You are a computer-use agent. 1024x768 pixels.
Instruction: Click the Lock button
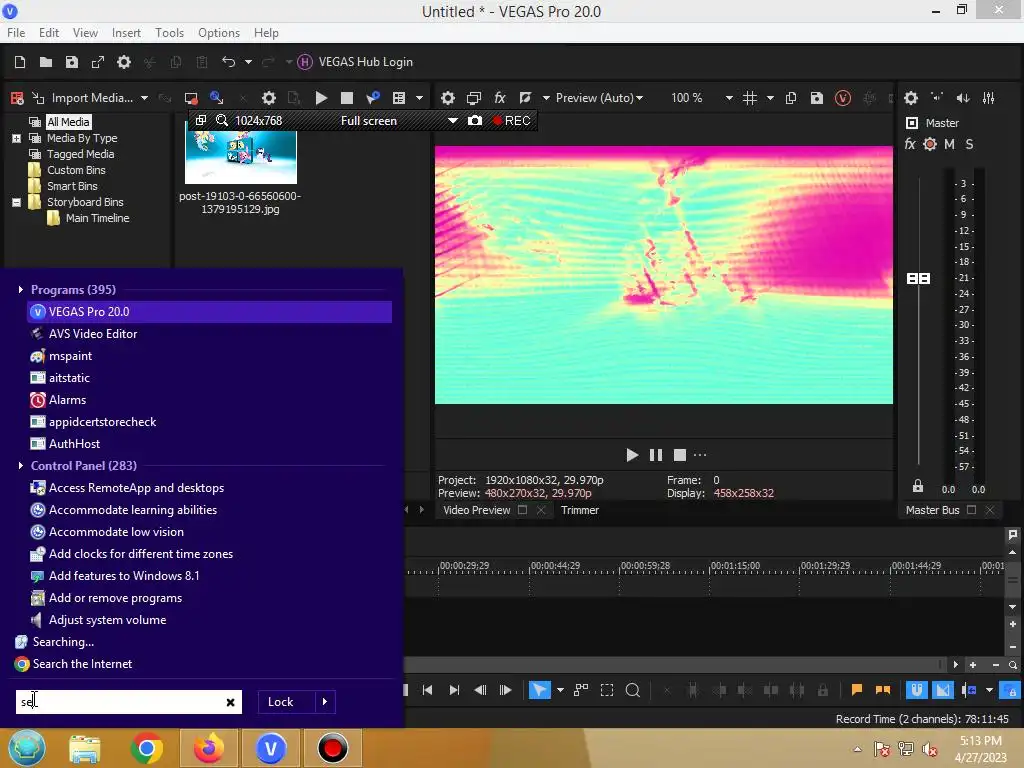click(x=281, y=702)
